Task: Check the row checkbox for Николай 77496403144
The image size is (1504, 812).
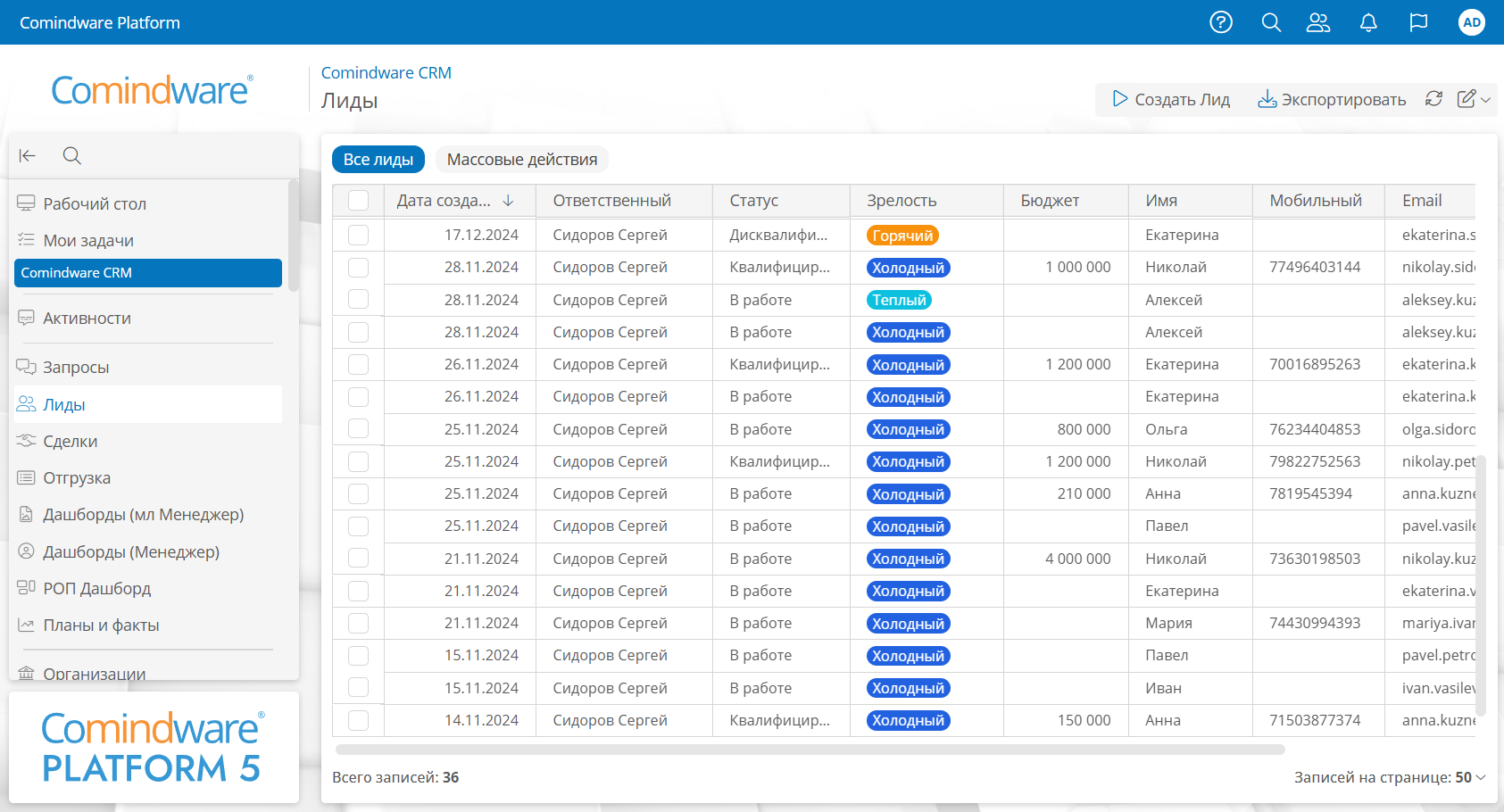Action: [x=359, y=267]
